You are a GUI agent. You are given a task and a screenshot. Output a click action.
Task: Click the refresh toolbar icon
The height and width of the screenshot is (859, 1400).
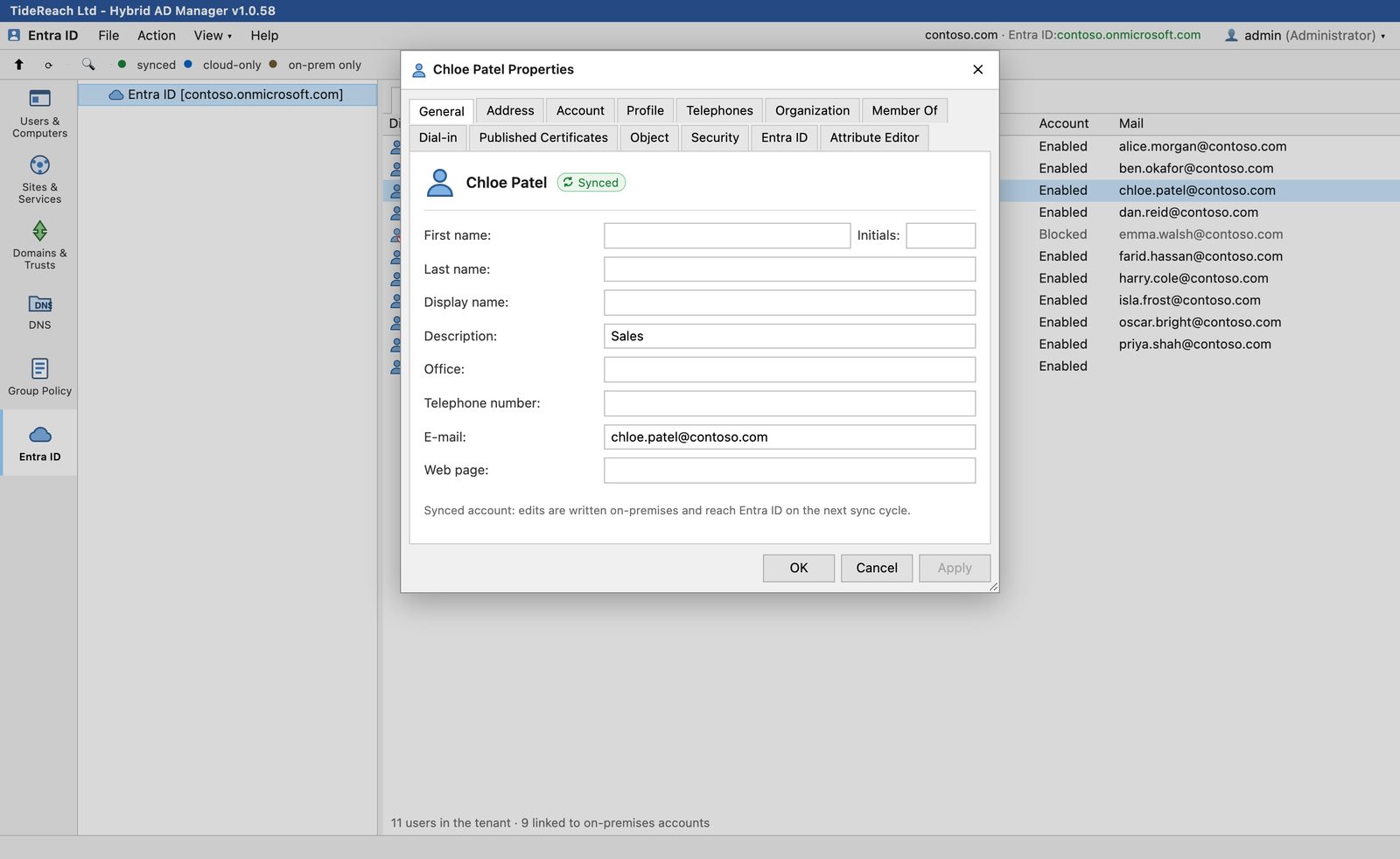pos(48,65)
